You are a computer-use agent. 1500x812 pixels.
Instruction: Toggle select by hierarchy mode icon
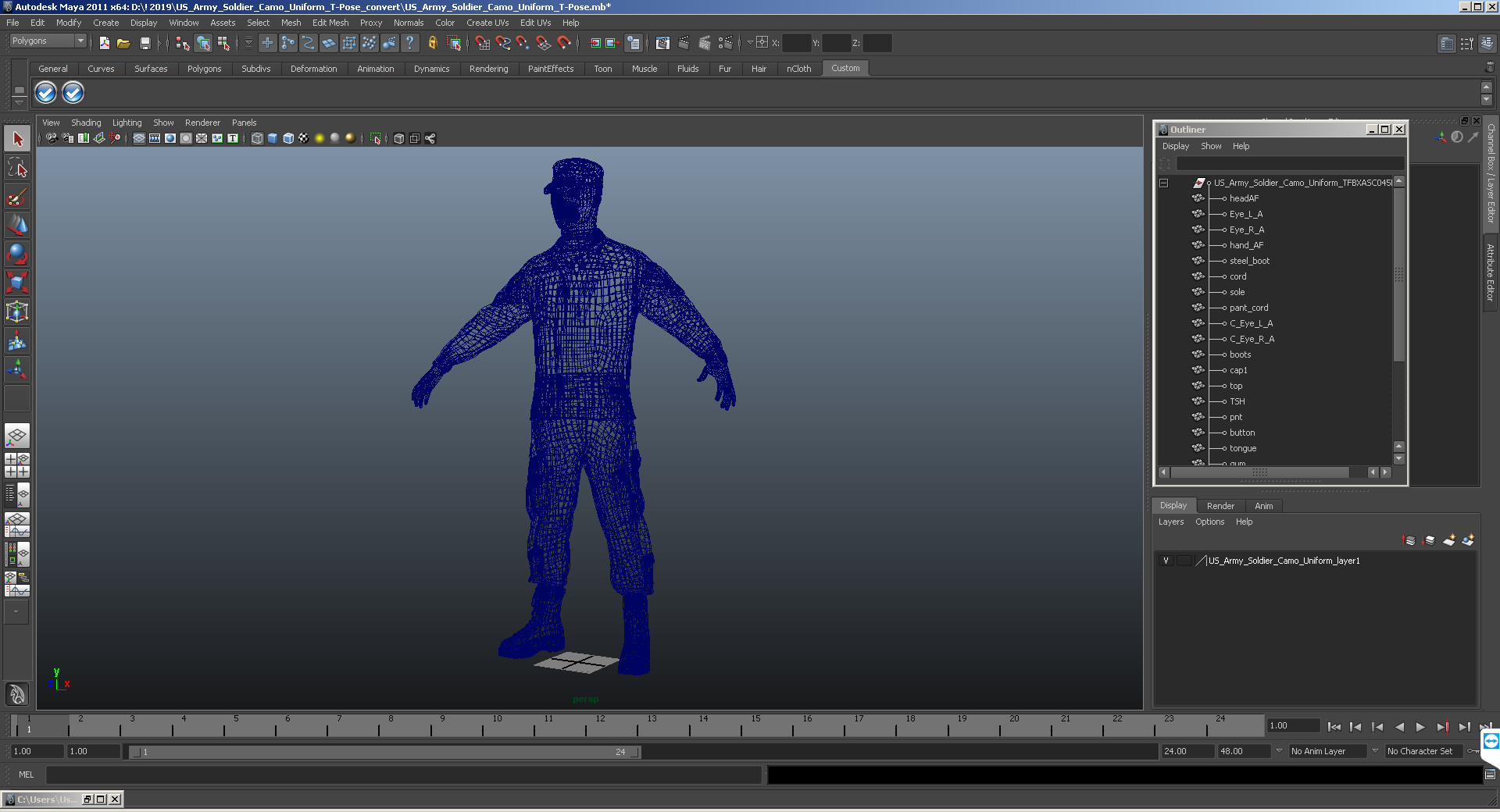(x=183, y=43)
